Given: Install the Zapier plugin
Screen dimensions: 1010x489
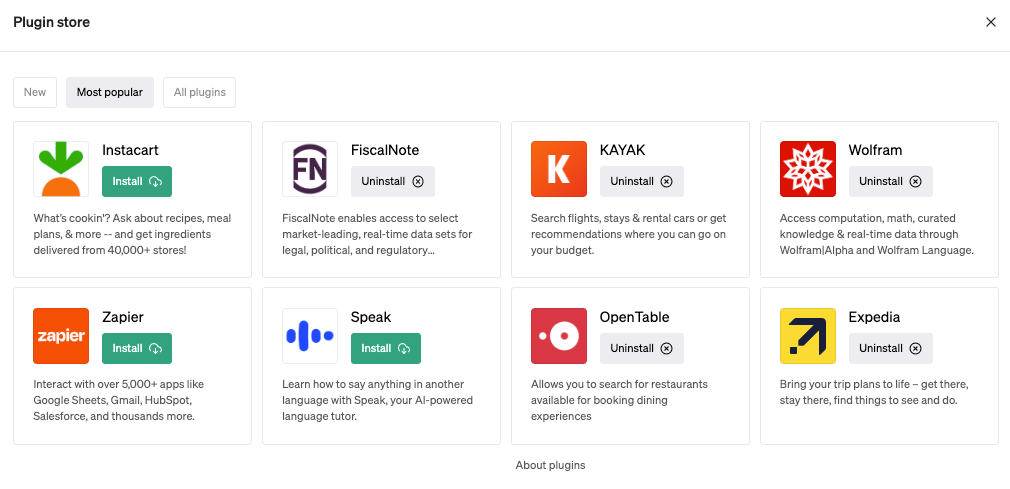Looking at the screenshot, I should coord(137,348).
